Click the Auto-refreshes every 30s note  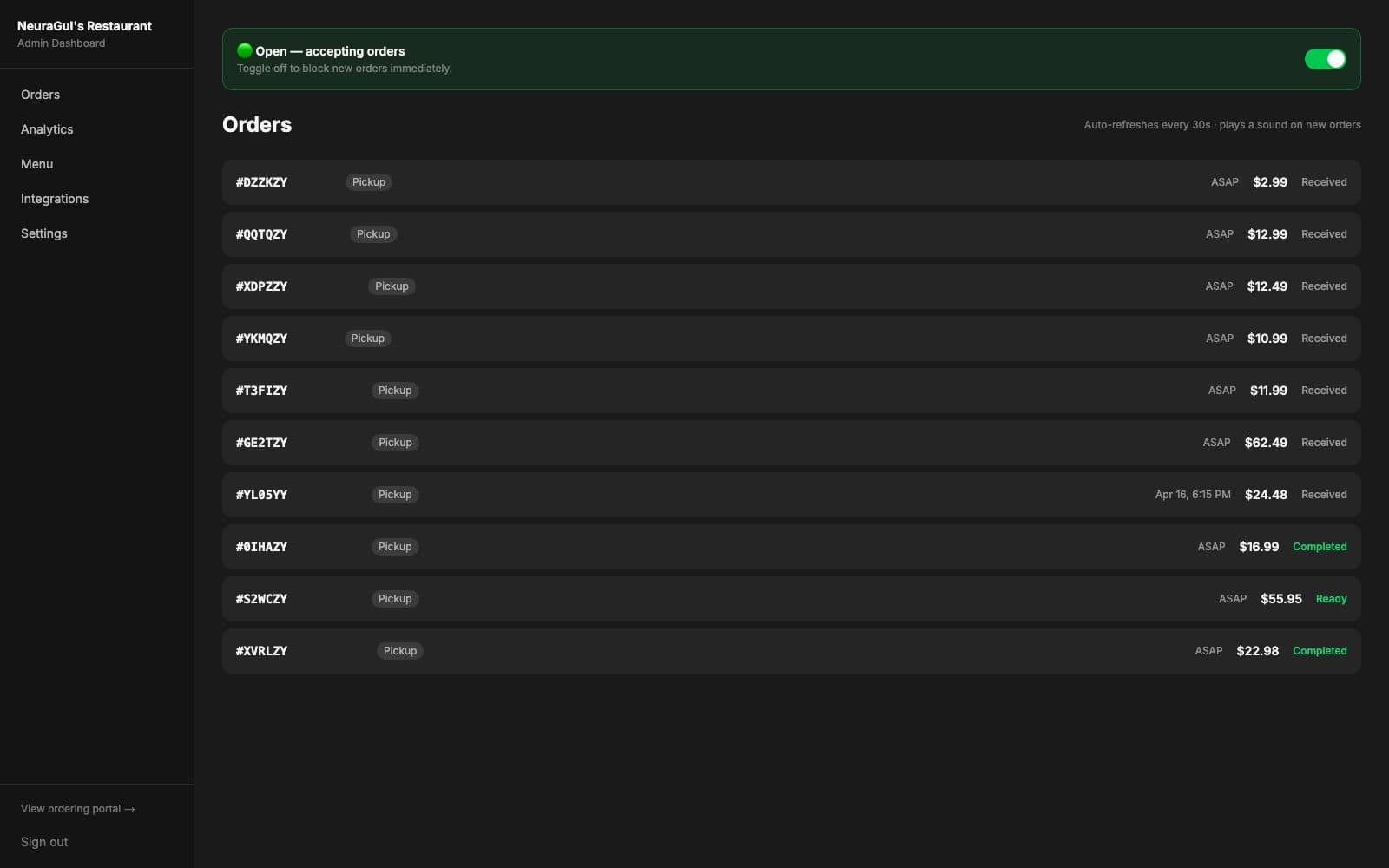pos(1222,125)
